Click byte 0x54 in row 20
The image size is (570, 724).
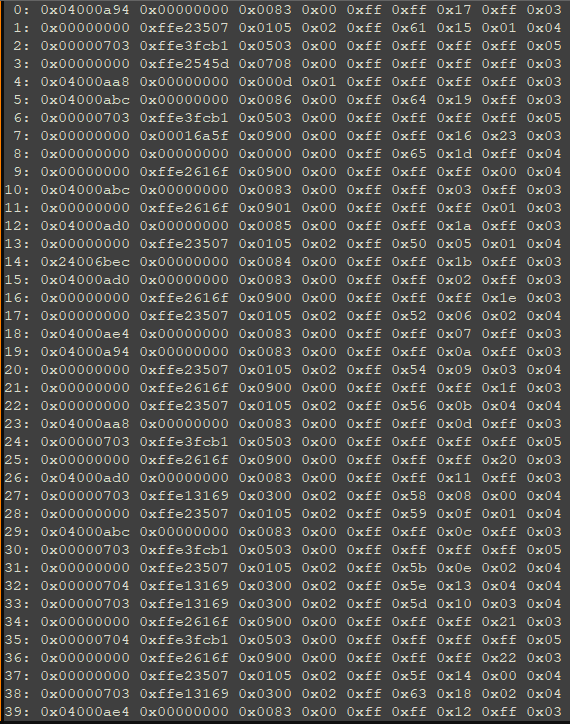(x=409, y=370)
